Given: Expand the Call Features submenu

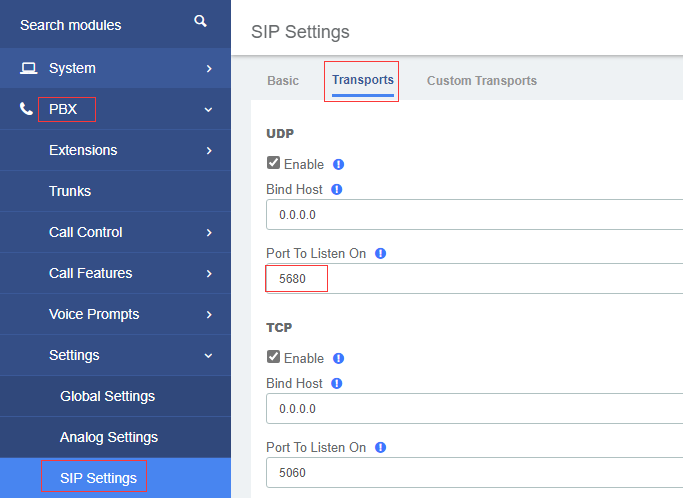Looking at the screenshot, I should click(209, 273).
